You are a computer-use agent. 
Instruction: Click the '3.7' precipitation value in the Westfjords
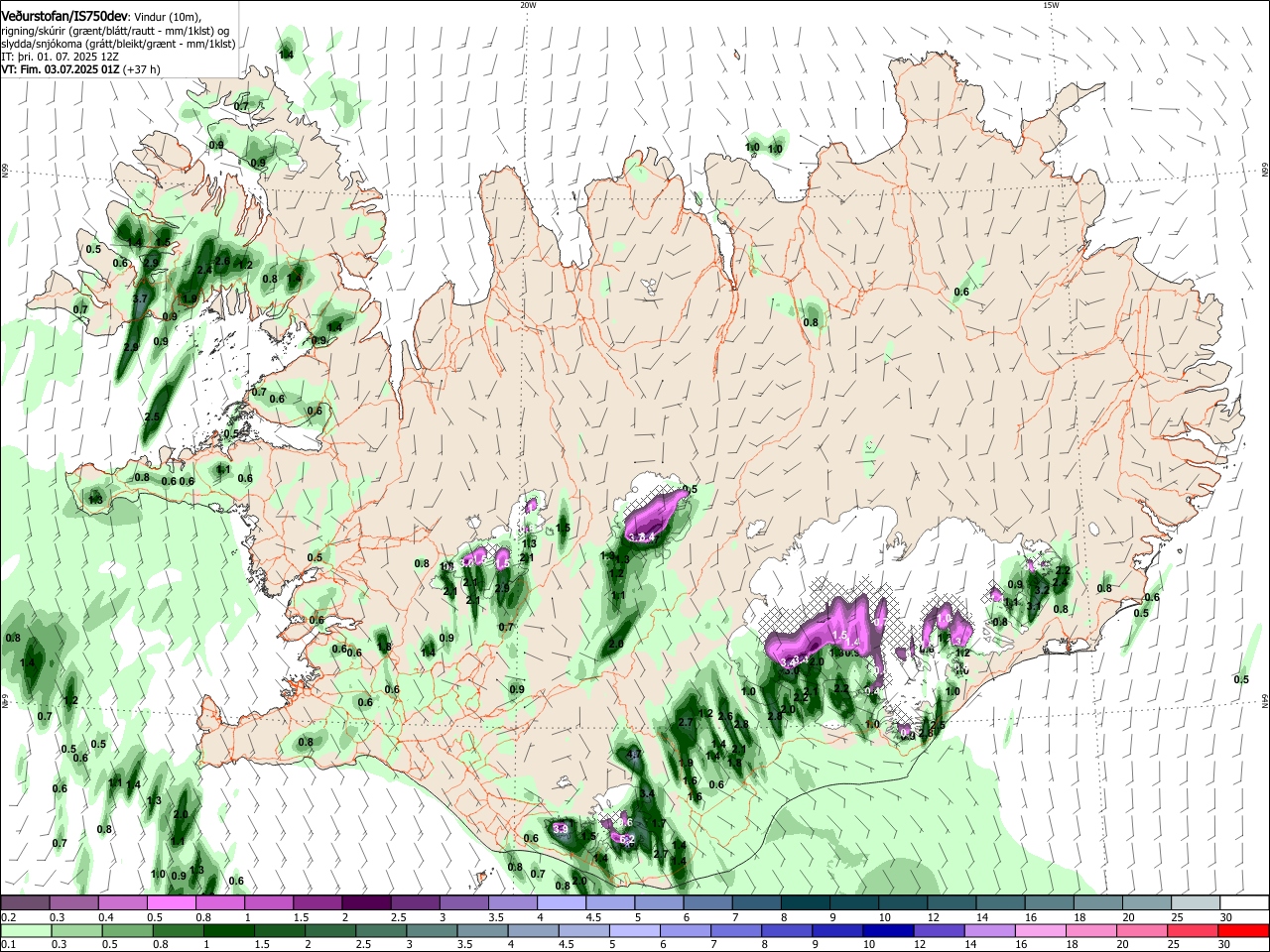(x=140, y=298)
